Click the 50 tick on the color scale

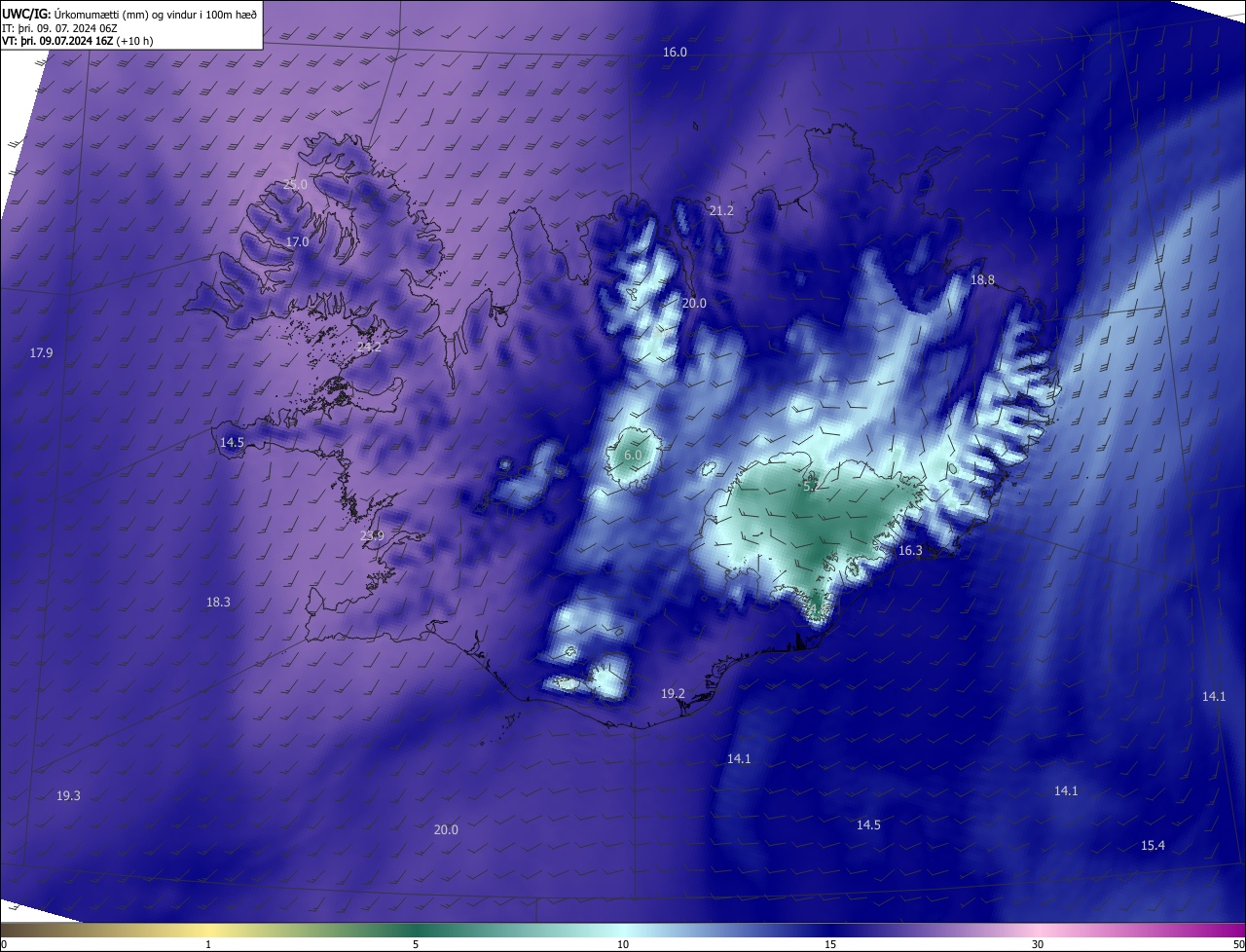coord(1238,944)
